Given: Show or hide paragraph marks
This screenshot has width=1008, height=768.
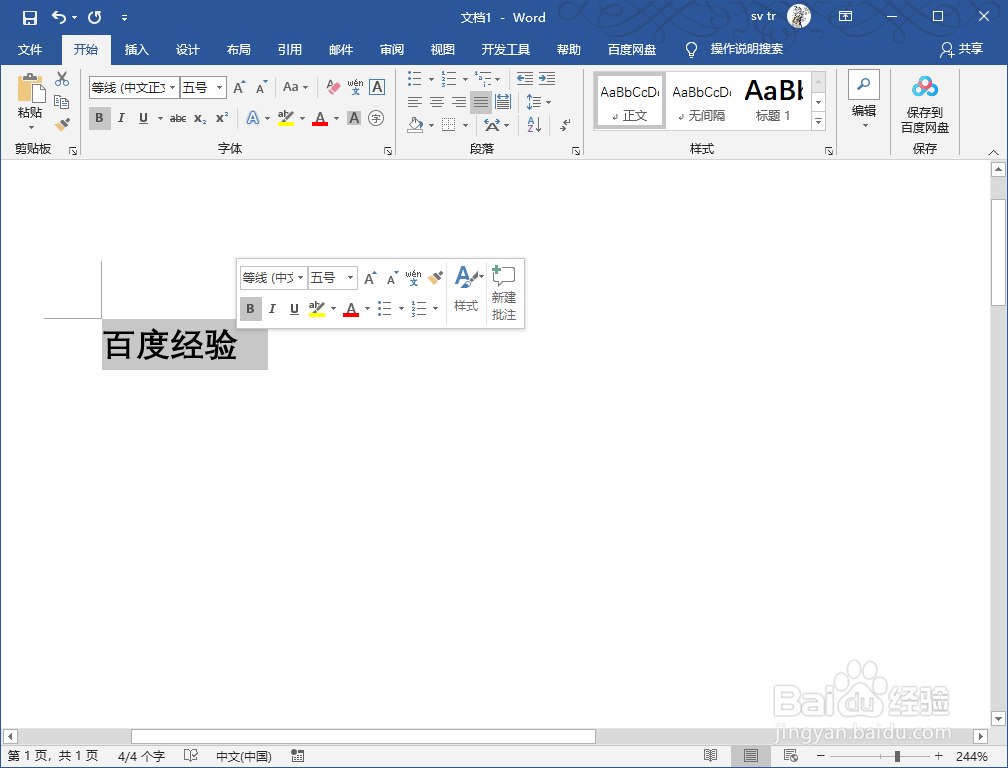Looking at the screenshot, I should [x=565, y=125].
